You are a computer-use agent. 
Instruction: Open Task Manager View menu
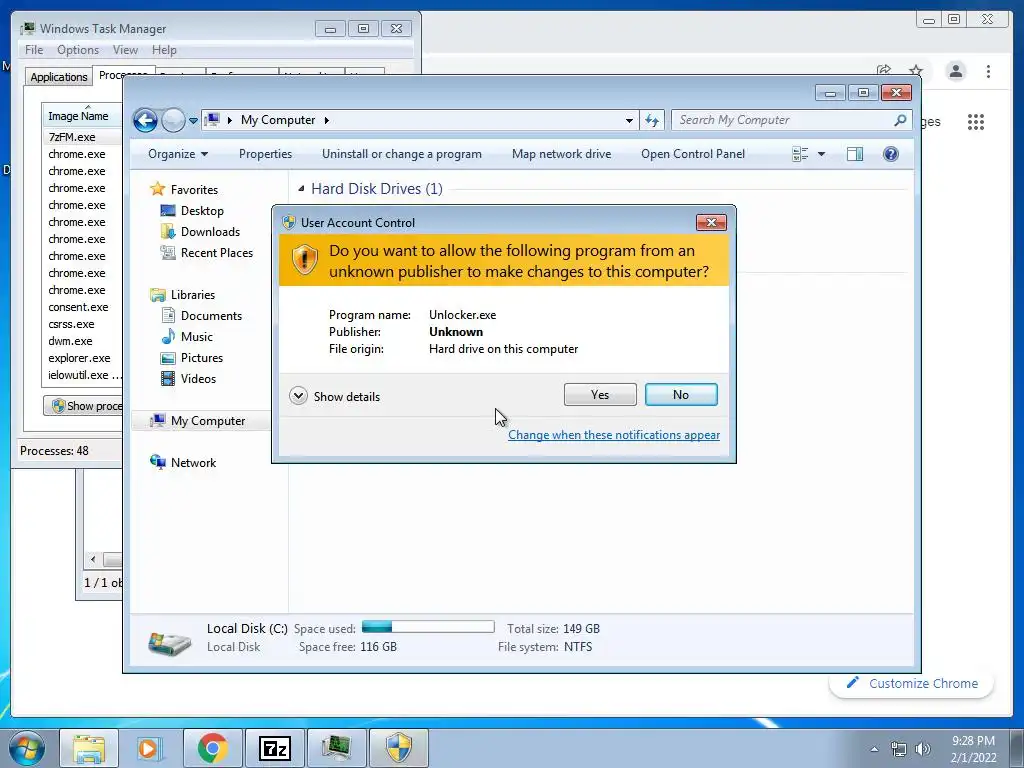(x=125, y=50)
